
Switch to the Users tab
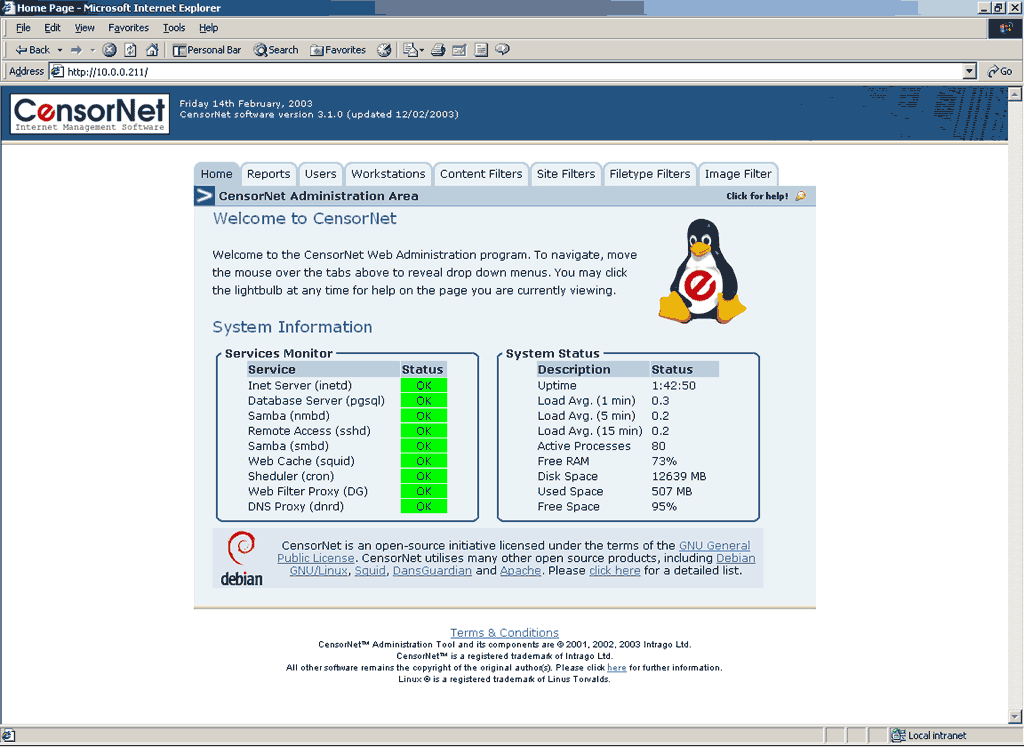tap(321, 174)
